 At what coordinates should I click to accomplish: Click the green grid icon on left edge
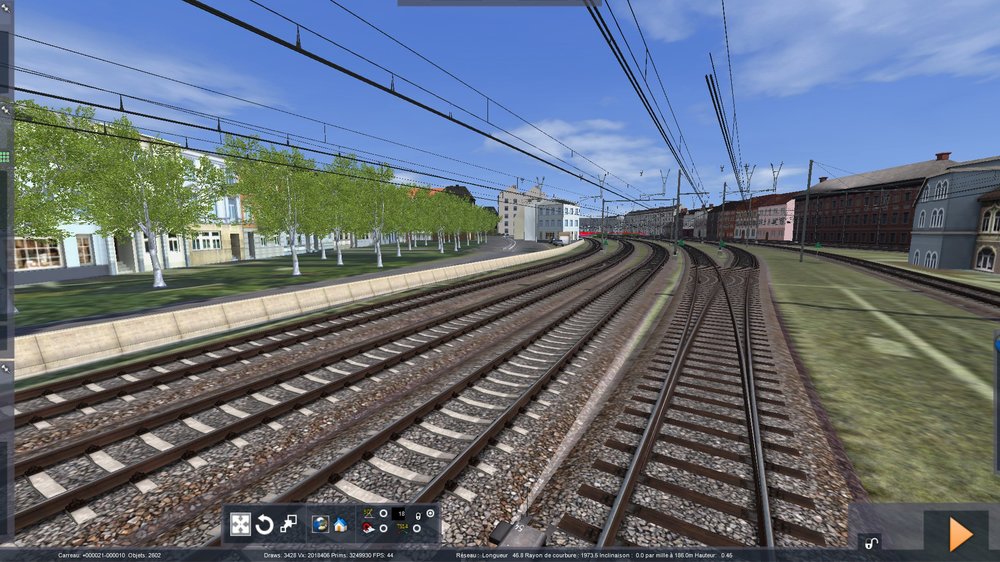pos(4,156)
